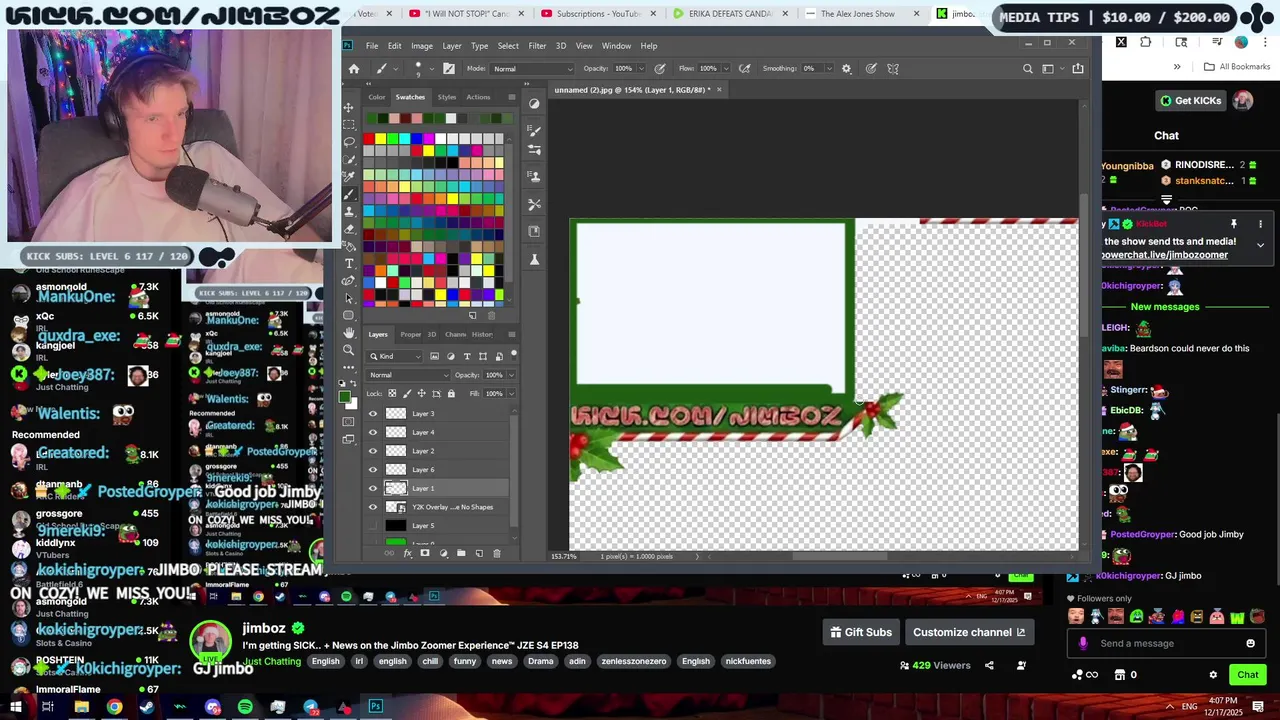Open the Filter menu
The image size is (1280, 720).
pyautogui.click(x=537, y=46)
